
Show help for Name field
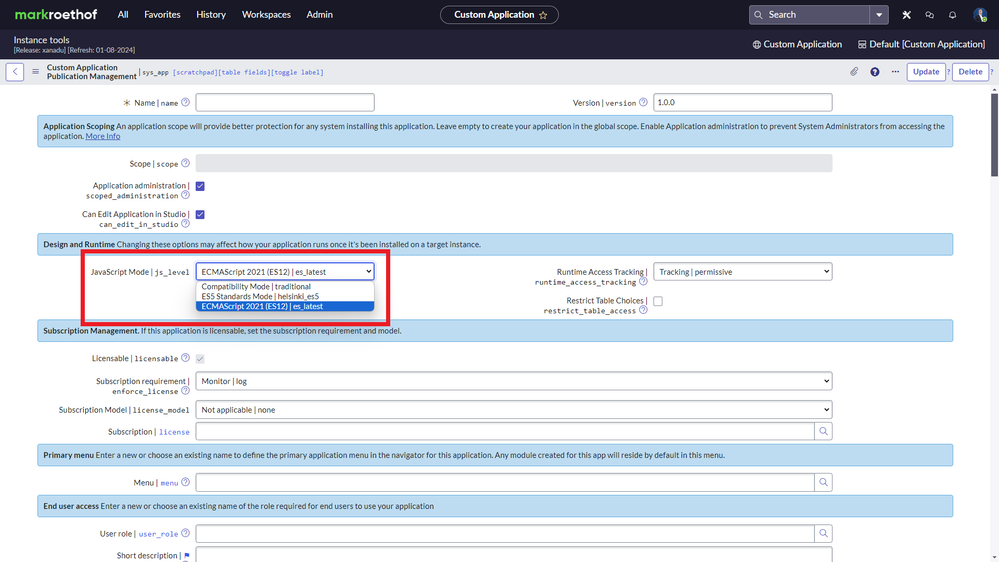pos(185,102)
